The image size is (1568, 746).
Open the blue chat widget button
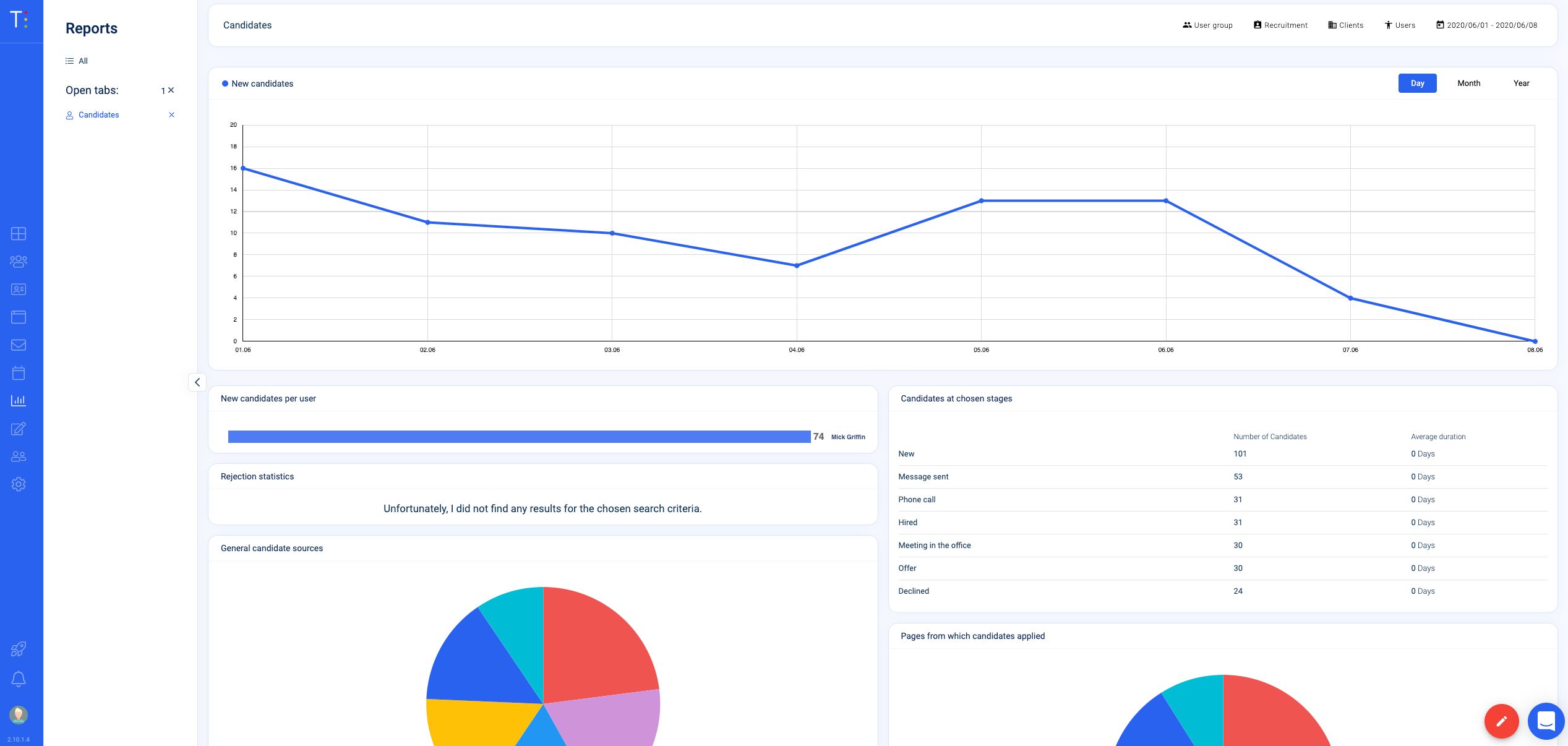tap(1546, 721)
